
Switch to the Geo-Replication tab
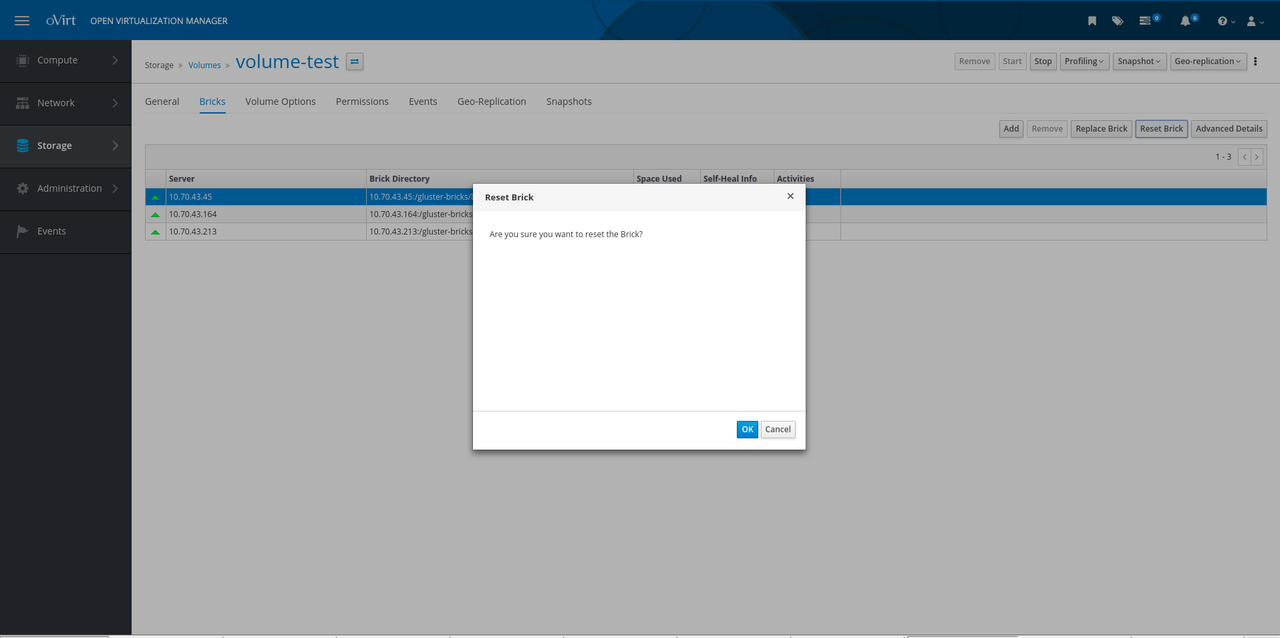click(x=491, y=101)
